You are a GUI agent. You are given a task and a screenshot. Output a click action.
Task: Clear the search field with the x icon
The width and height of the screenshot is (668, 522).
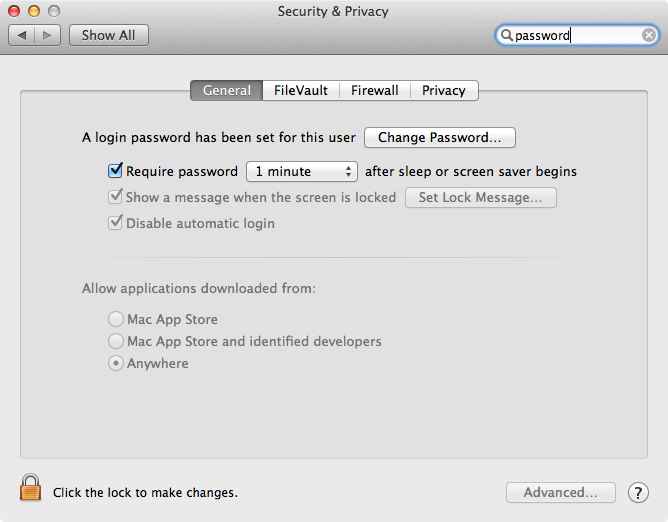click(649, 35)
